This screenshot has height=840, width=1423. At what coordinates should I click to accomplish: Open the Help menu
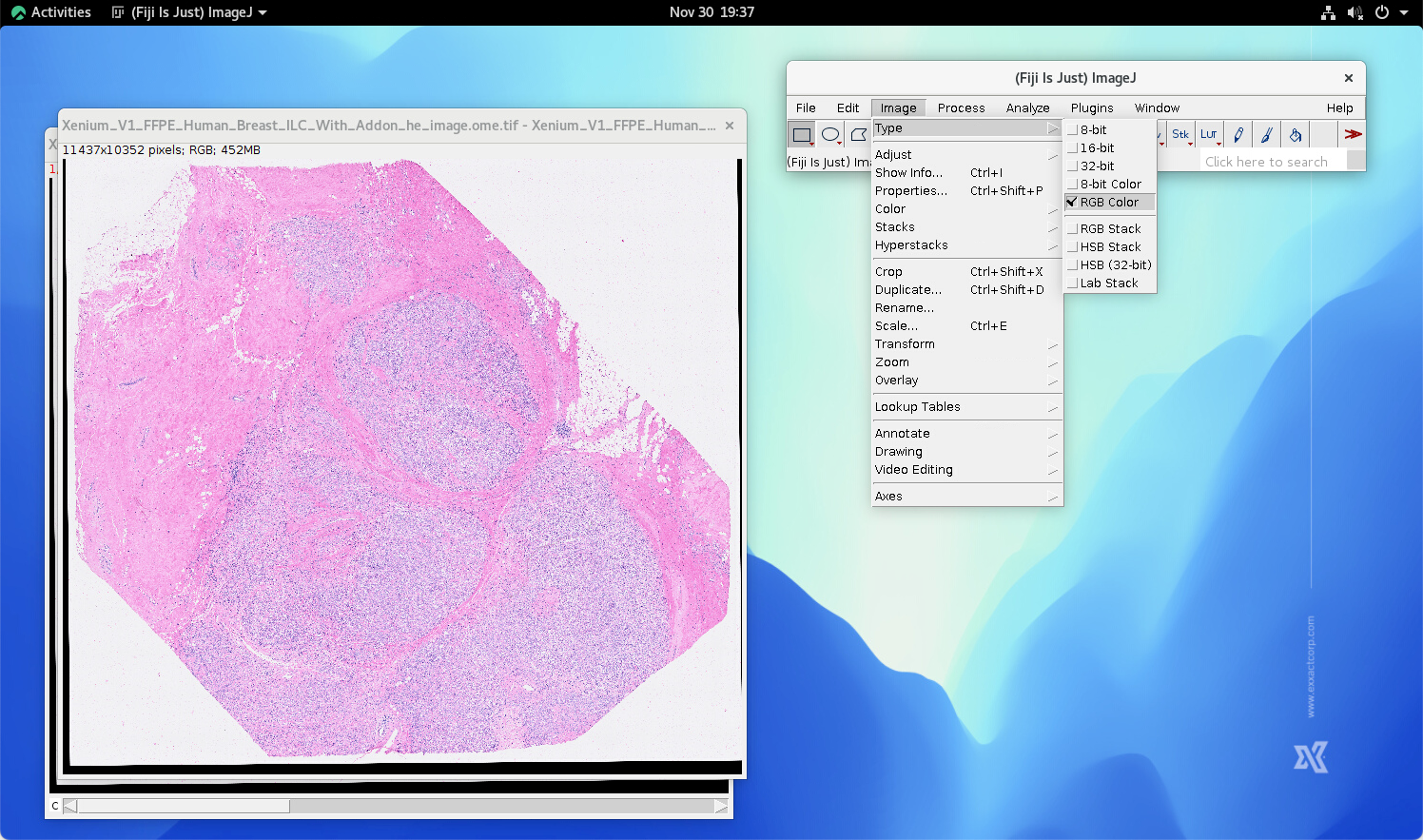tap(1339, 107)
